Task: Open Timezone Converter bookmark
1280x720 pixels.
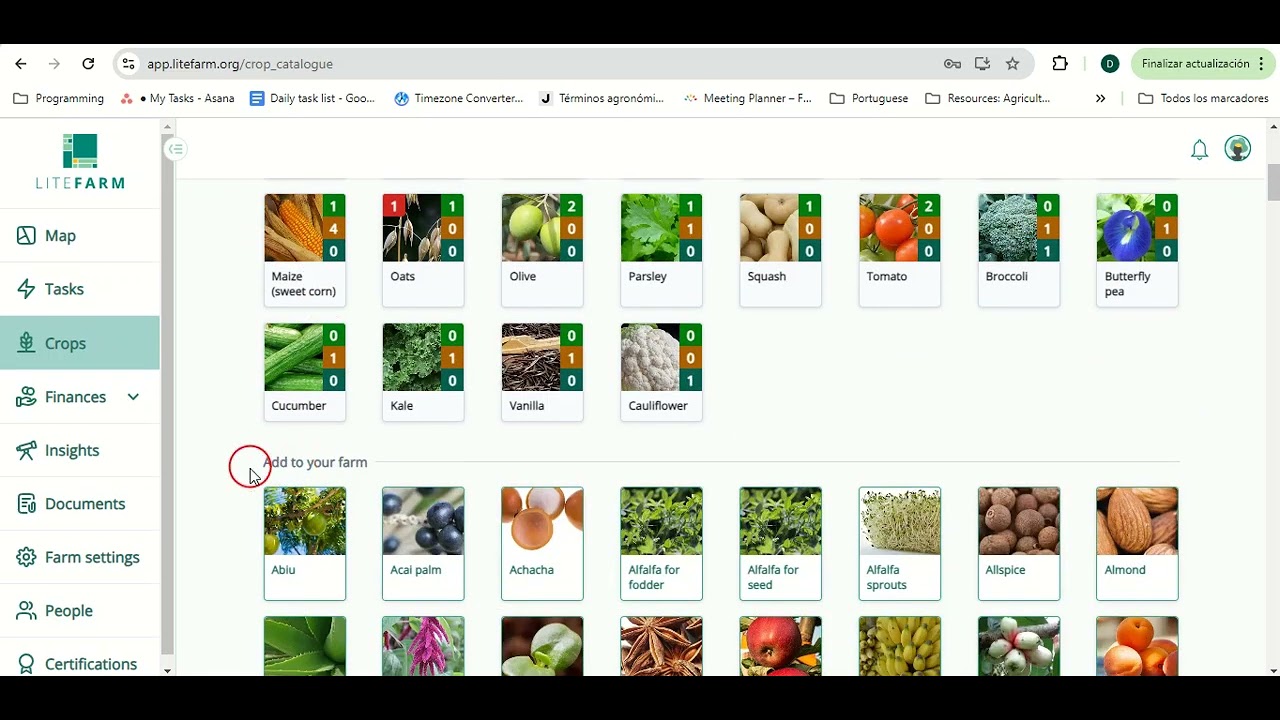Action: click(x=458, y=98)
